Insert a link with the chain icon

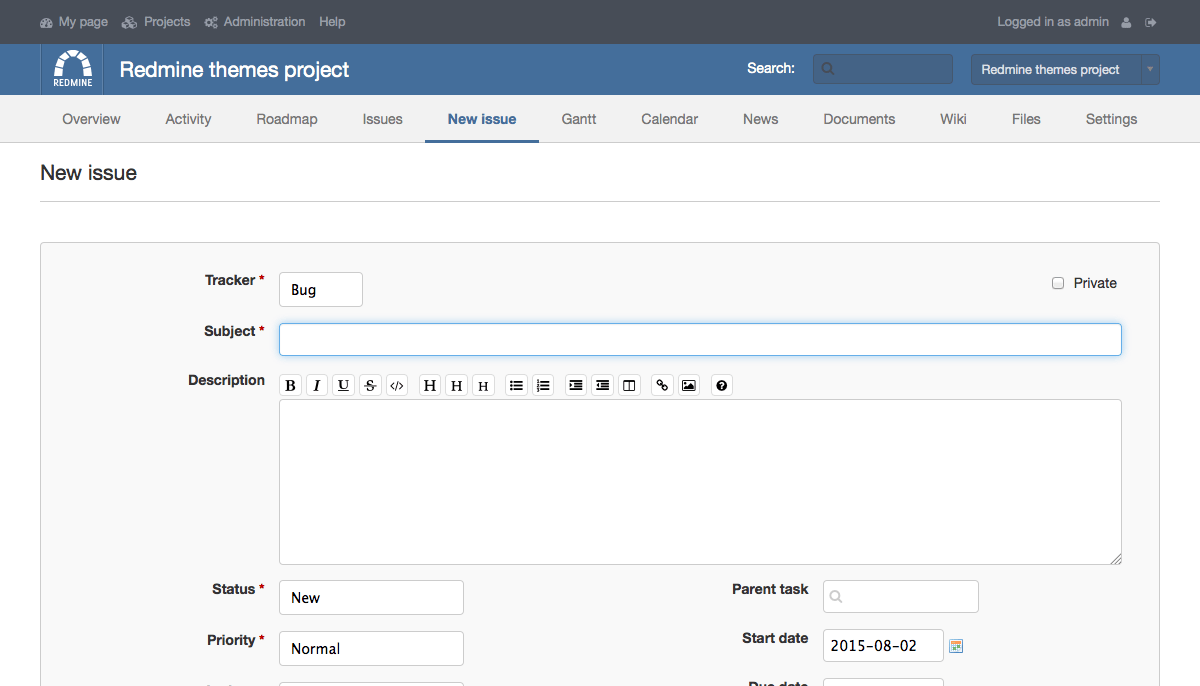[x=662, y=385]
